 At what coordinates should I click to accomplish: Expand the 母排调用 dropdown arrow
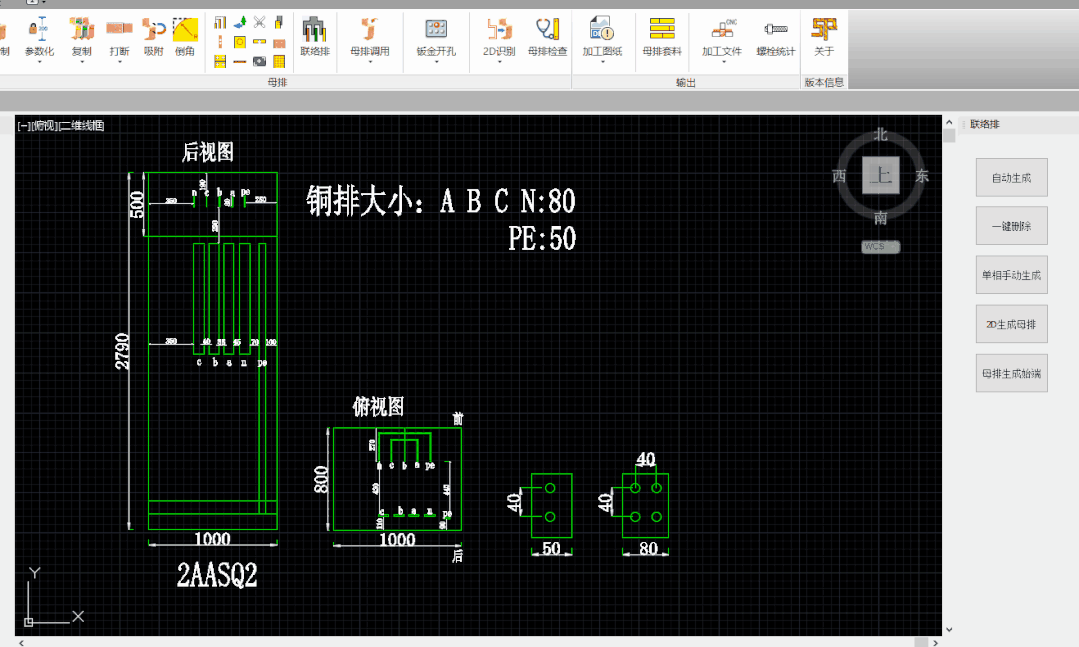[370, 62]
